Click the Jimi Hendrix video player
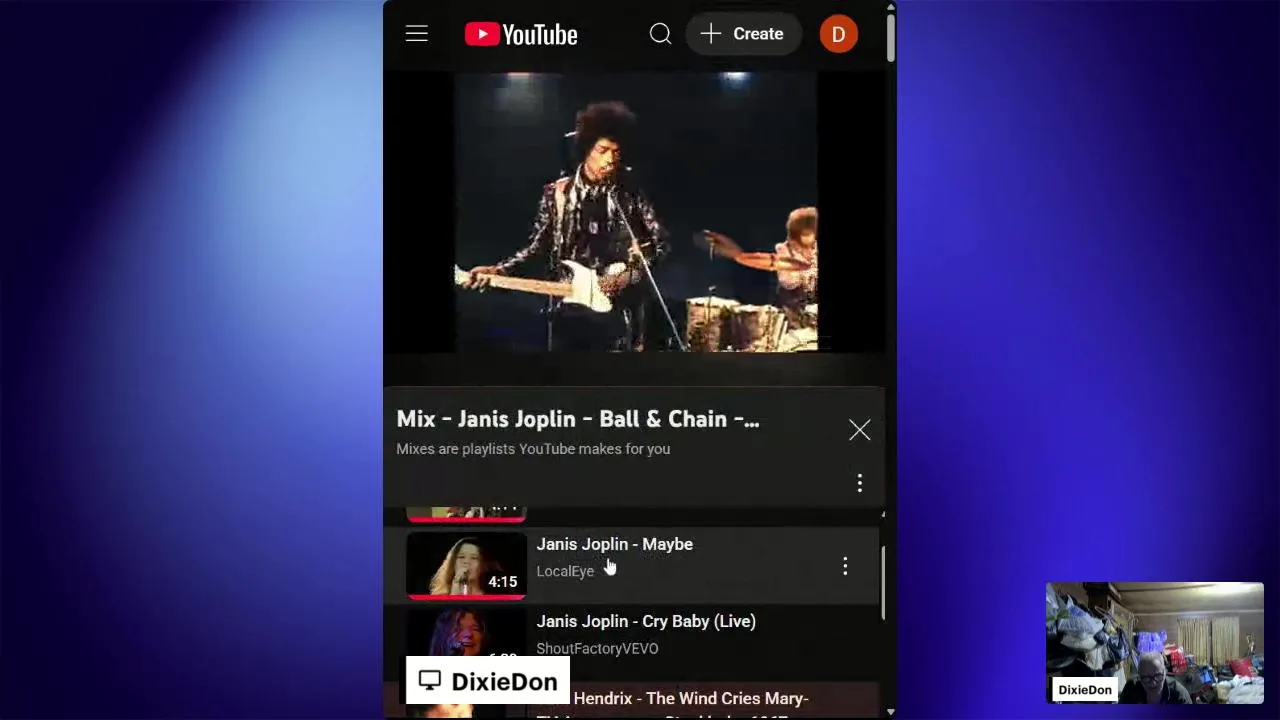This screenshot has height=720, width=1280. [x=635, y=212]
